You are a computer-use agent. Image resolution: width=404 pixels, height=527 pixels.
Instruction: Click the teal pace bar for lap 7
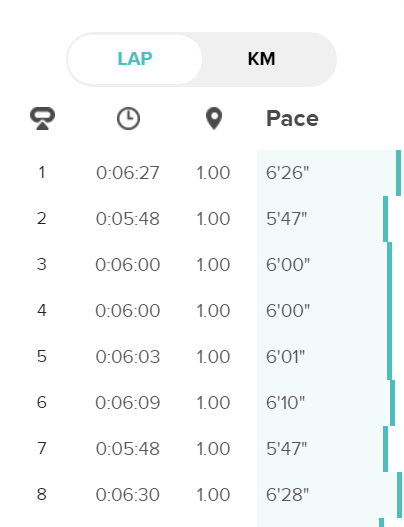click(x=386, y=449)
